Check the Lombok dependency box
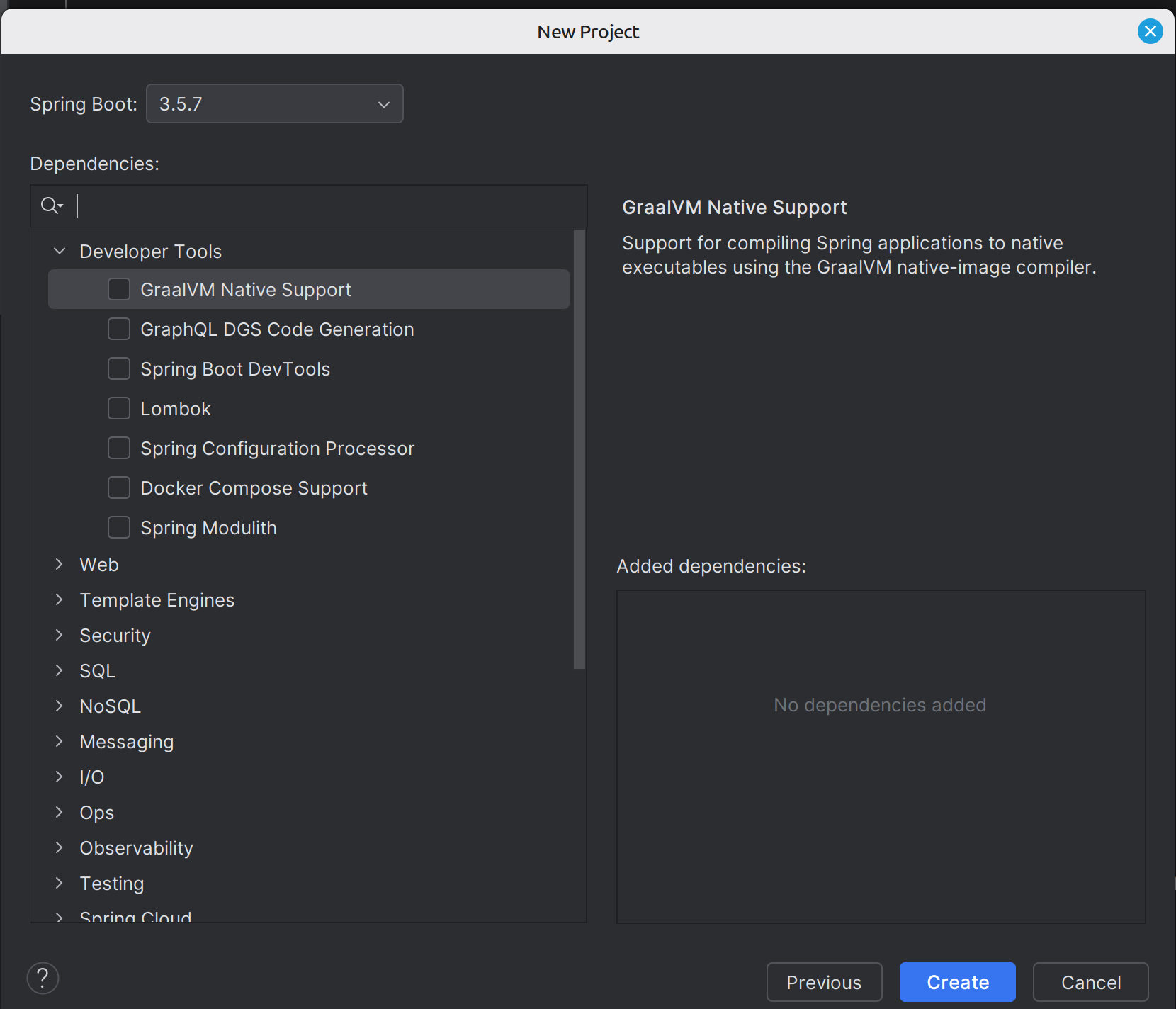 tap(119, 408)
